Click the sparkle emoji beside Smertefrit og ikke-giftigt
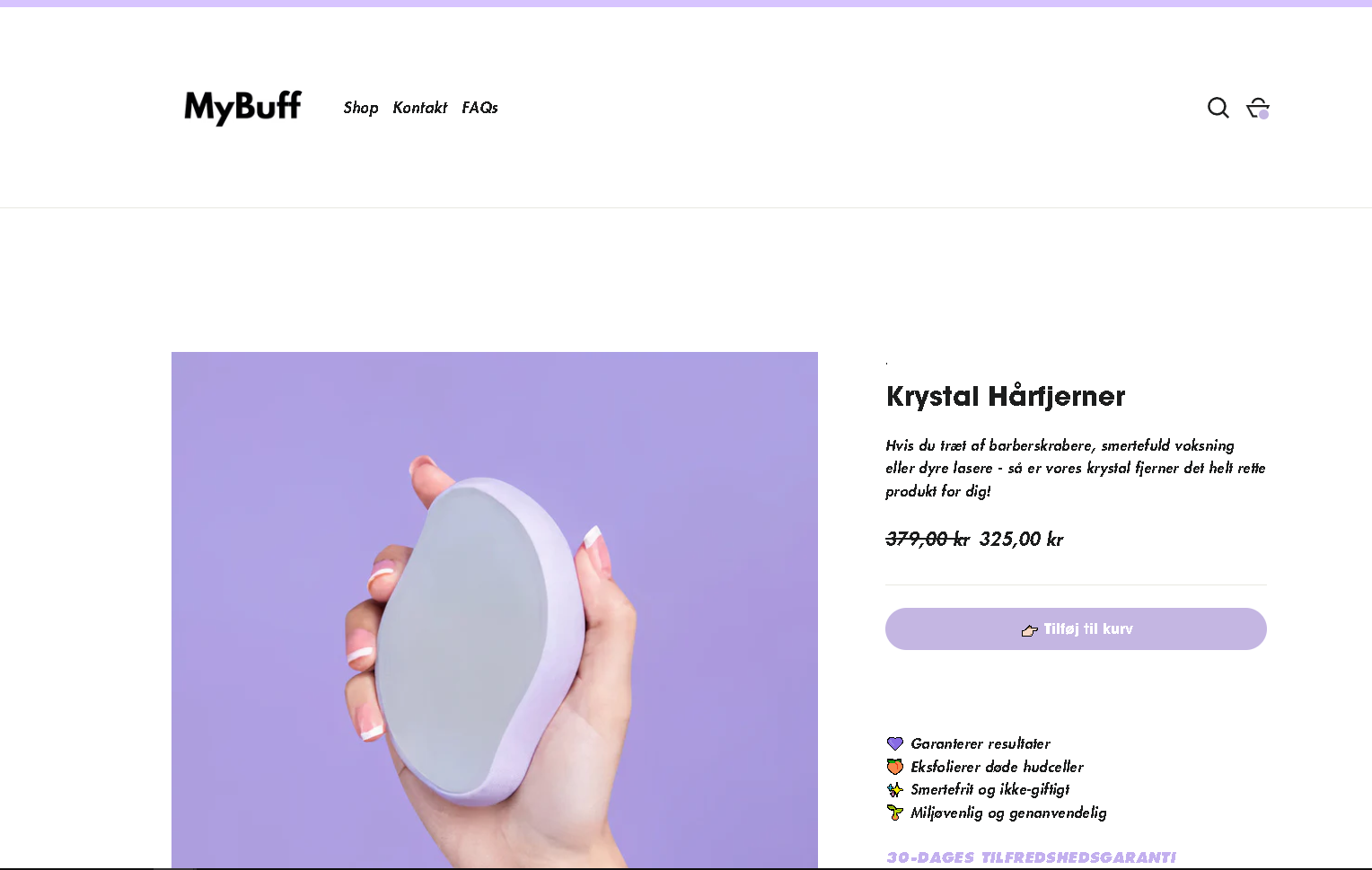Viewport: 1372px width, 870px height. coord(895,790)
